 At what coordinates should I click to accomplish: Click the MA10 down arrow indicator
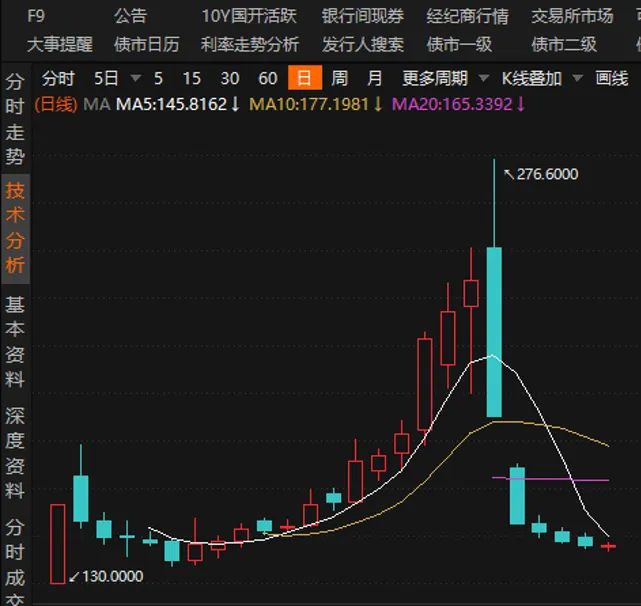378,104
